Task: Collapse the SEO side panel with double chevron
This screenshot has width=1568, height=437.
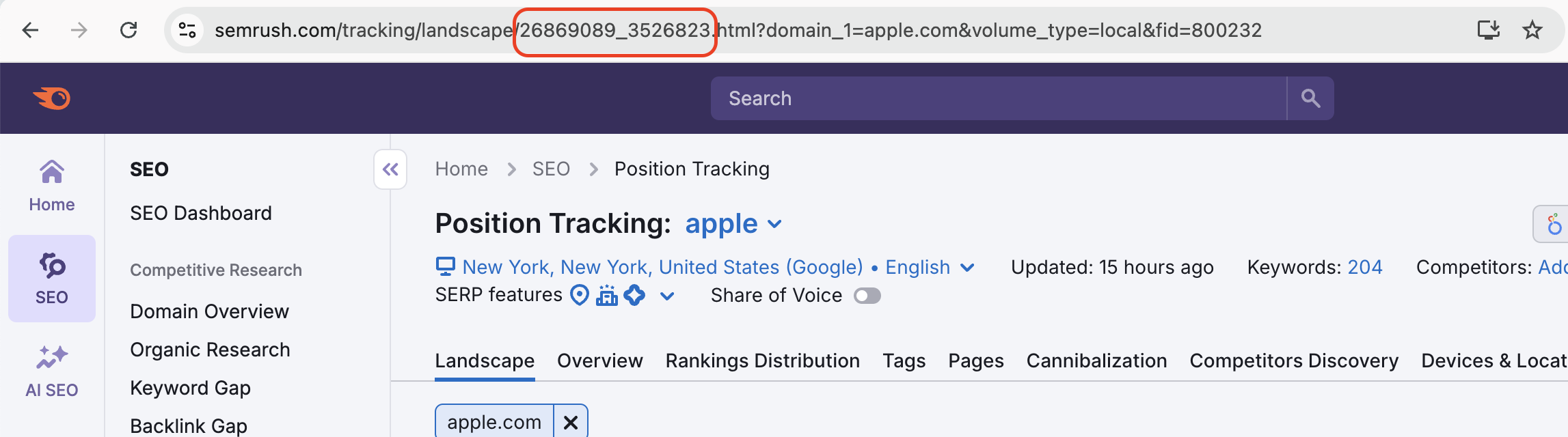Action: 390,169
